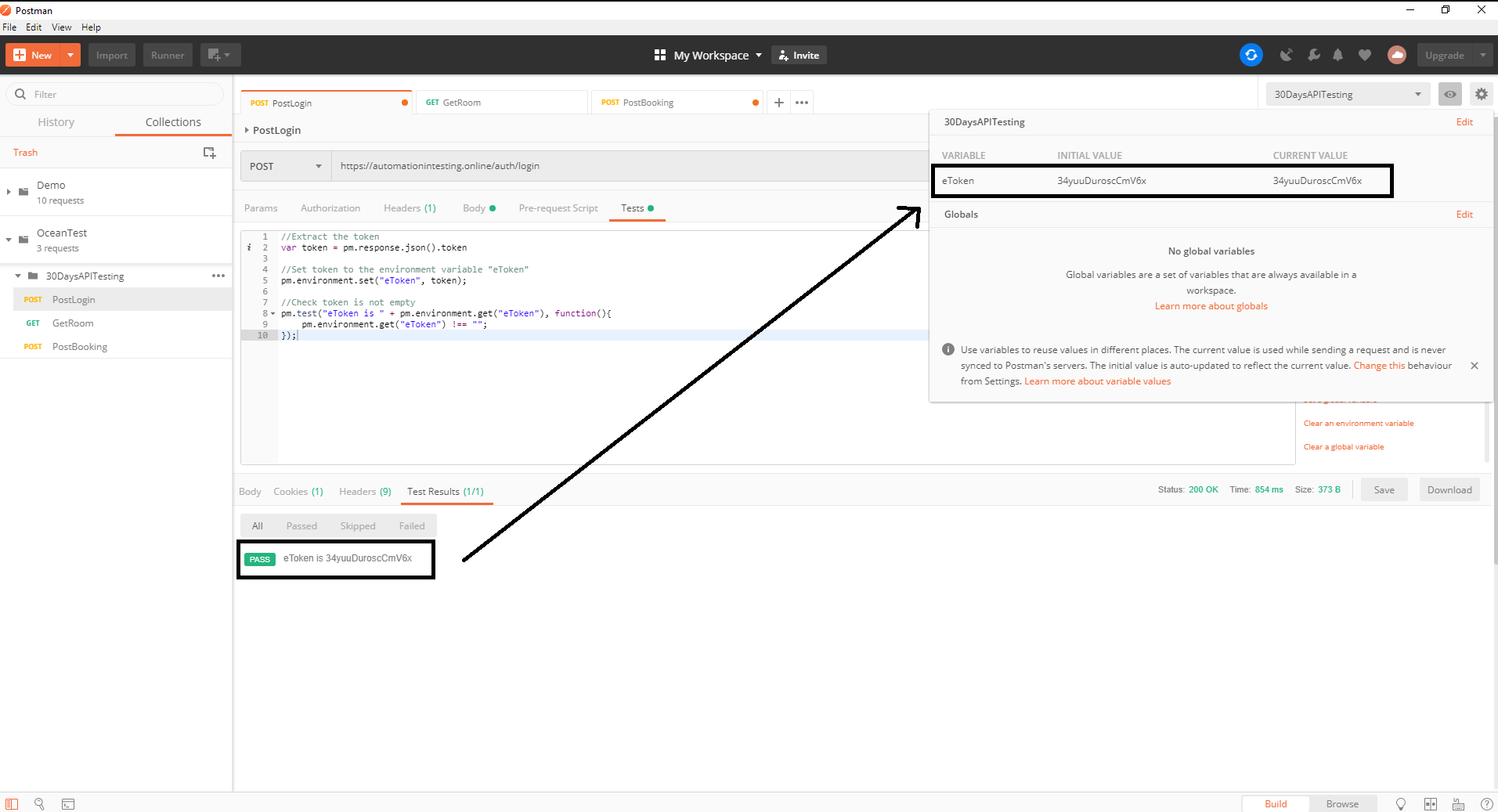1498x812 pixels.
Task: Filter test results to Passed
Action: pos(301,526)
